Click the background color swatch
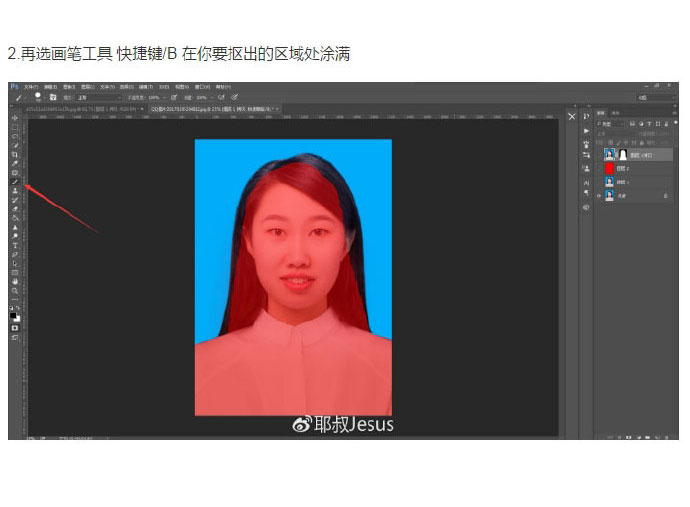The image size is (690, 507). coord(18,320)
